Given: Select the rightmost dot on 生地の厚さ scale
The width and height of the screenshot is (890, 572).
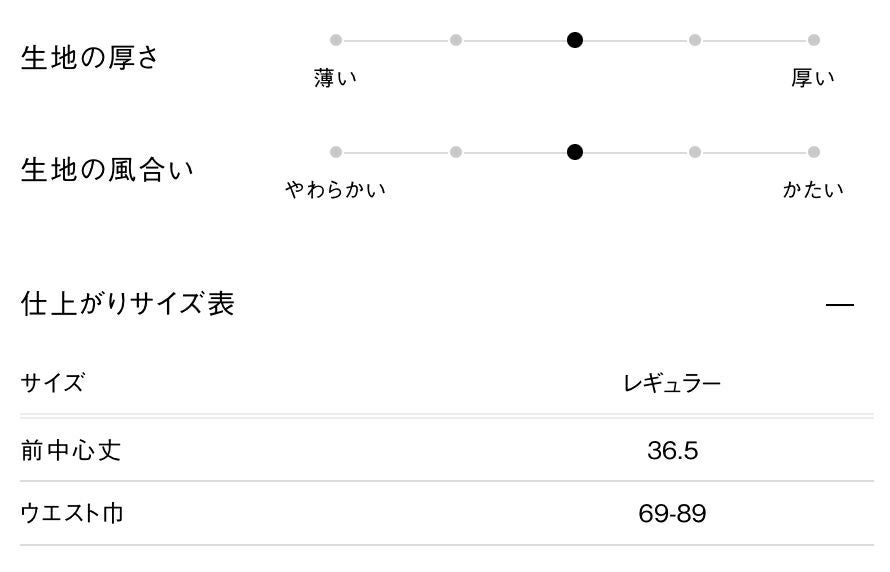Looking at the screenshot, I should [x=814, y=40].
